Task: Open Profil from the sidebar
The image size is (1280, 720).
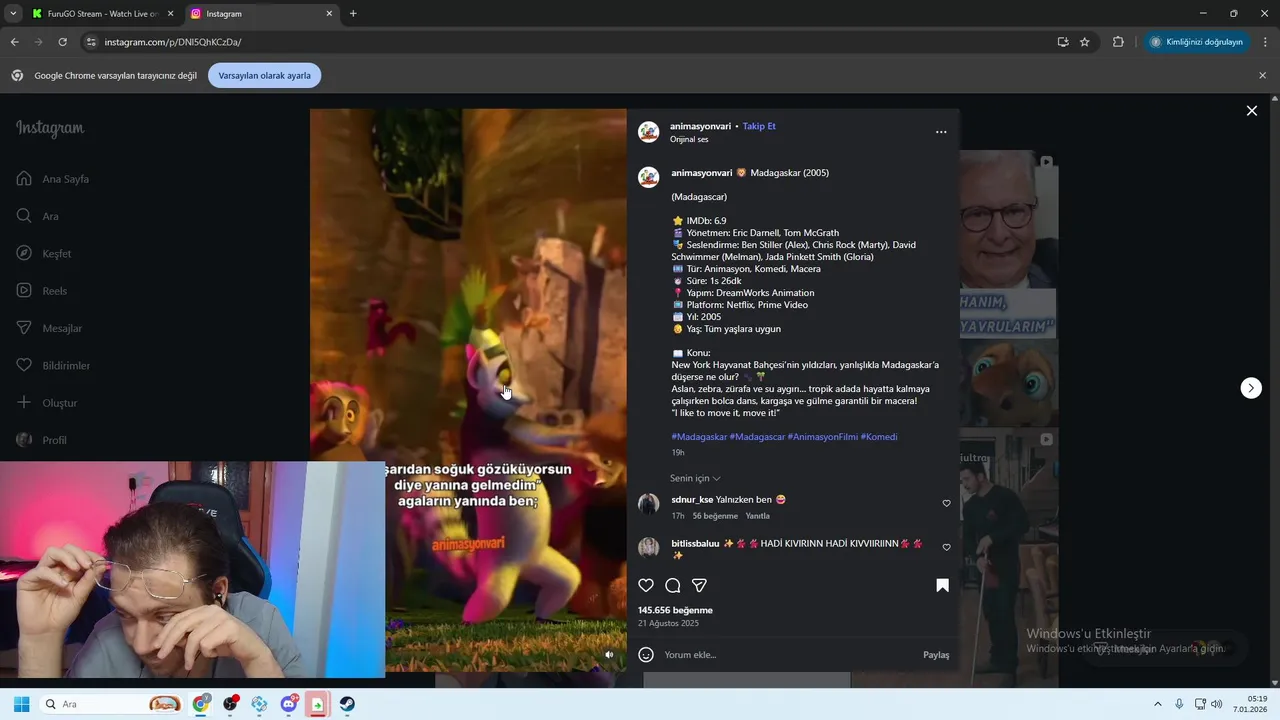Action: click(x=42, y=440)
